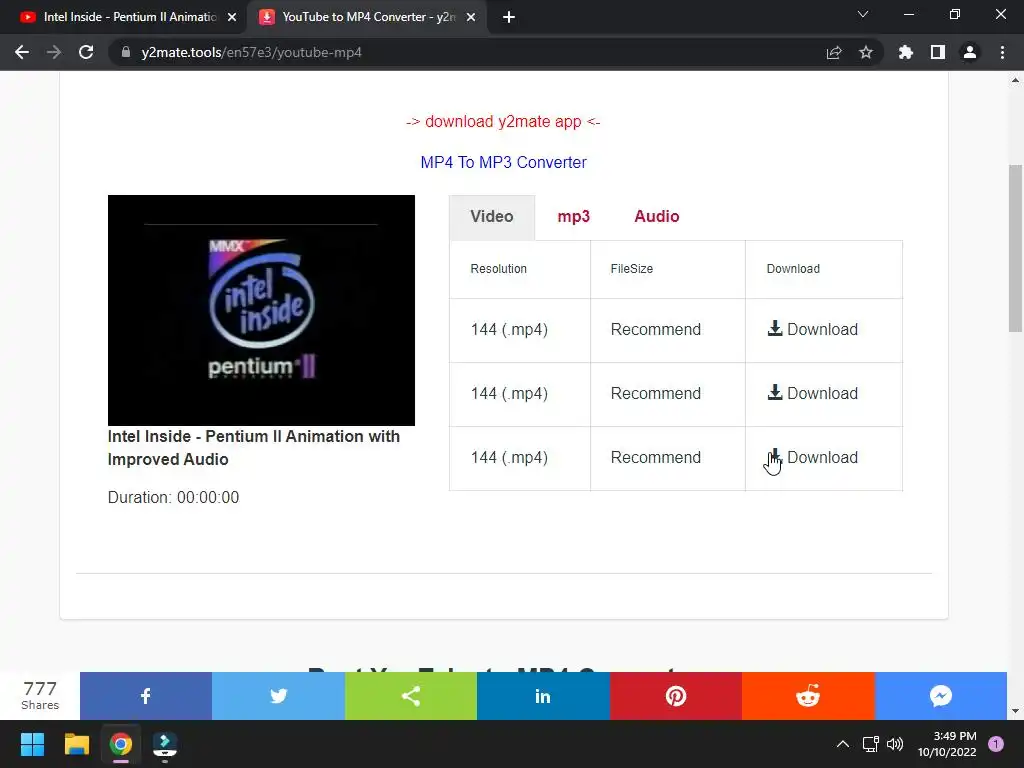Click the Resolution column header
1024x768 pixels.
click(x=498, y=269)
